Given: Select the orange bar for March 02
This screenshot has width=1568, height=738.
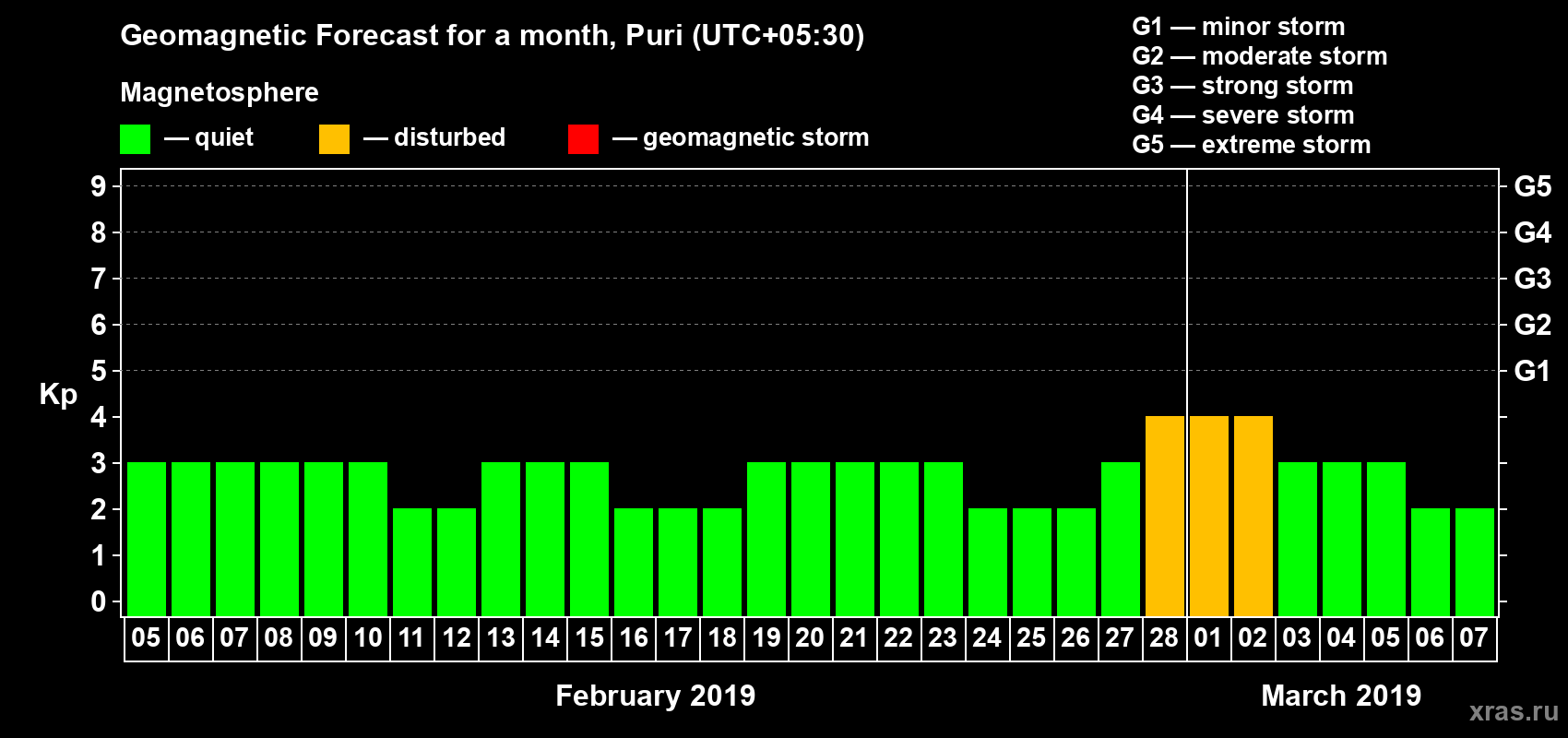Looking at the screenshot, I should [x=1253, y=516].
